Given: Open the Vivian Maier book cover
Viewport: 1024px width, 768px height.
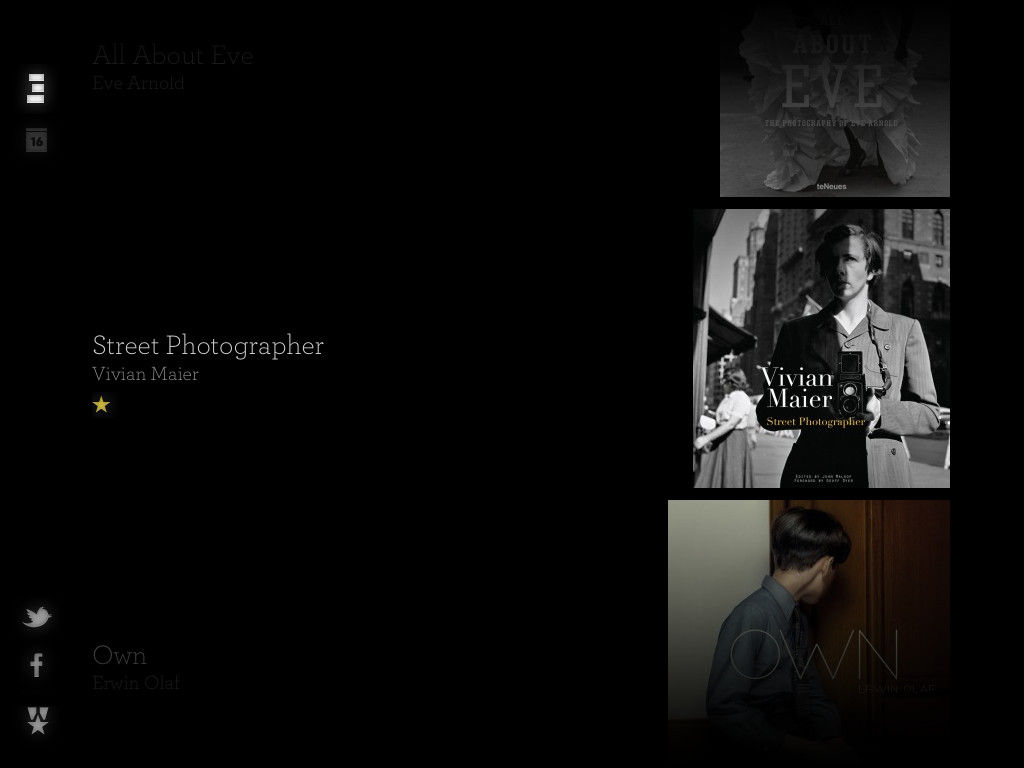Looking at the screenshot, I should click(x=822, y=348).
